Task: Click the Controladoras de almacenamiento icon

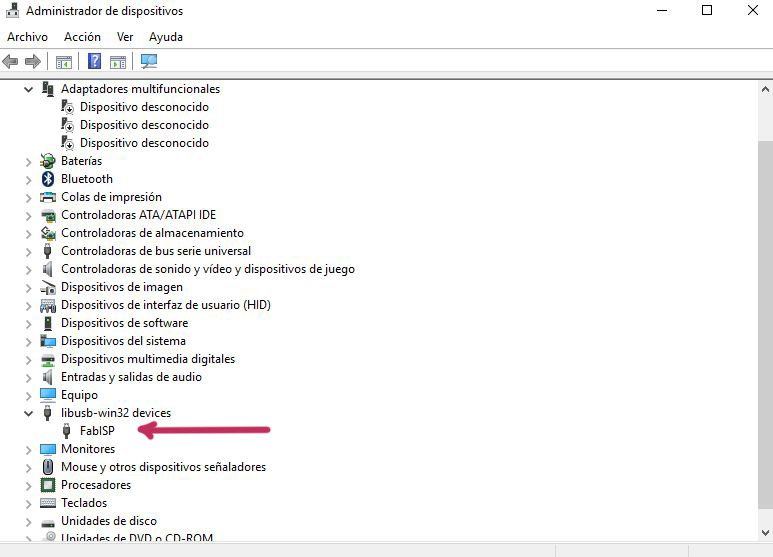Action: pyautogui.click(x=48, y=233)
